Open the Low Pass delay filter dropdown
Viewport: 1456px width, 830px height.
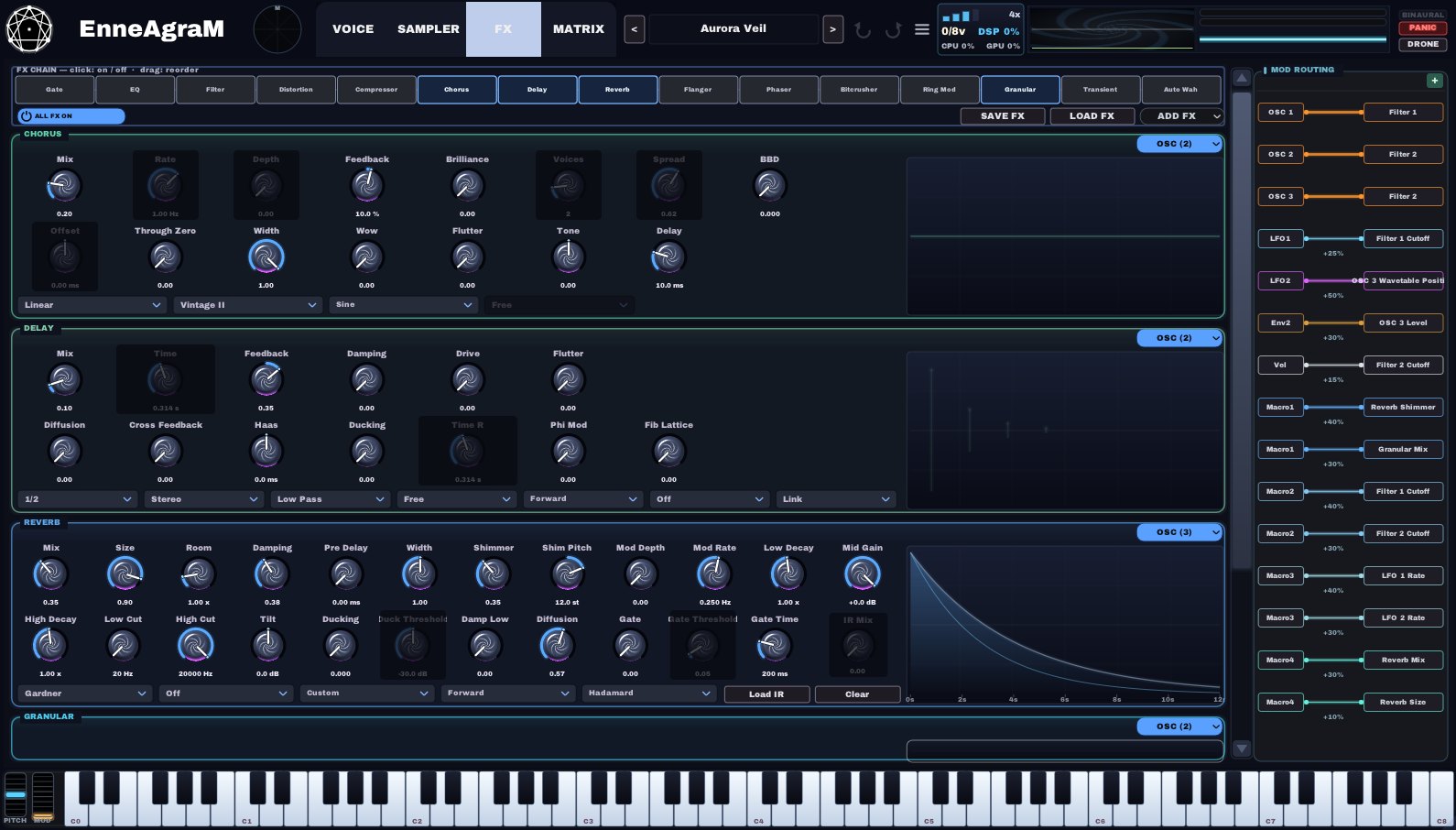point(331,499)
